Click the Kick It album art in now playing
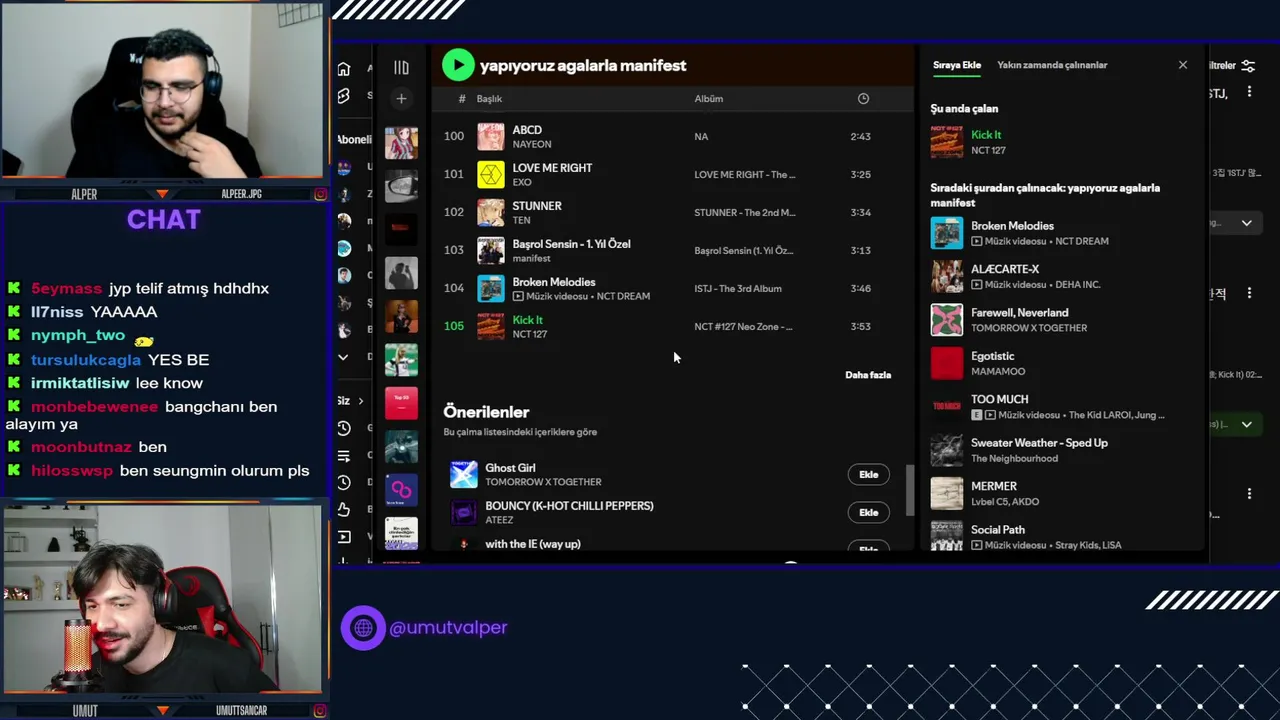The height and width of the screenshot is (720, 1280). (947, 142)
